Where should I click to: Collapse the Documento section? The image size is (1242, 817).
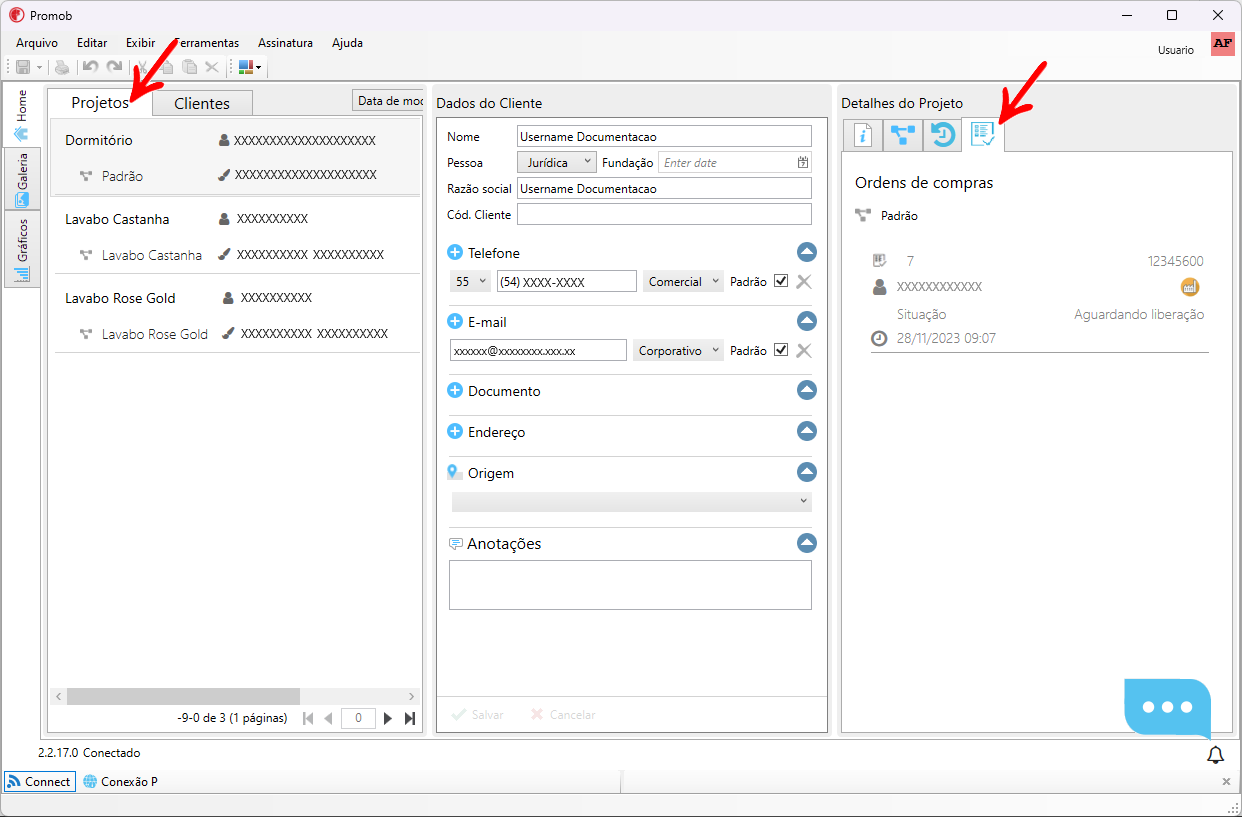[807, 390]
